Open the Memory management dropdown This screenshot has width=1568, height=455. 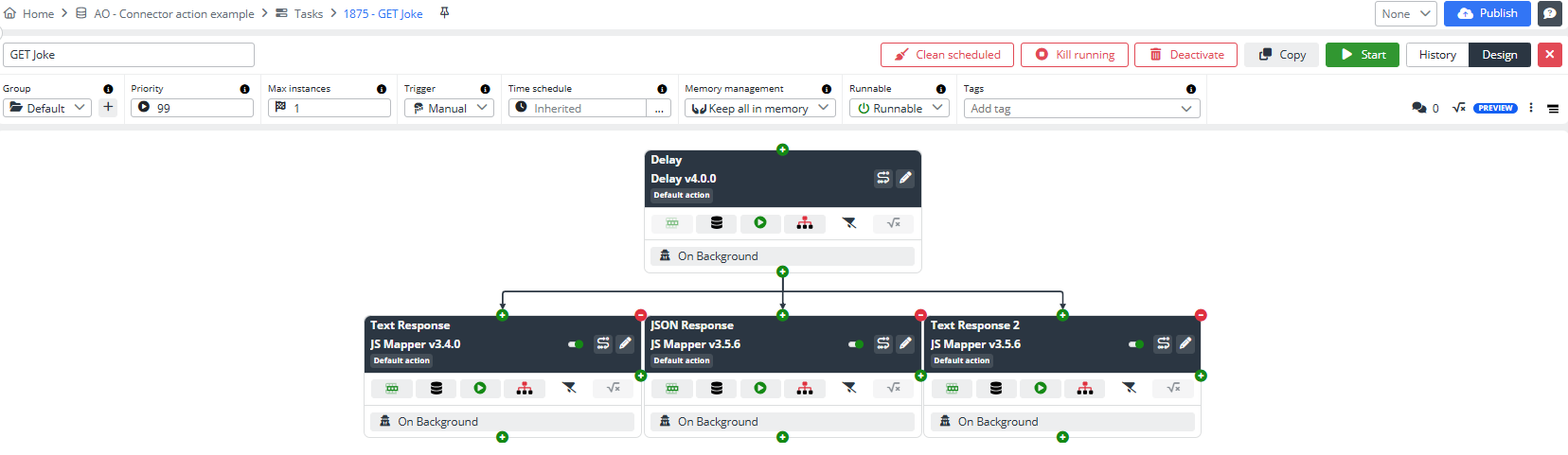click(759, 108)
